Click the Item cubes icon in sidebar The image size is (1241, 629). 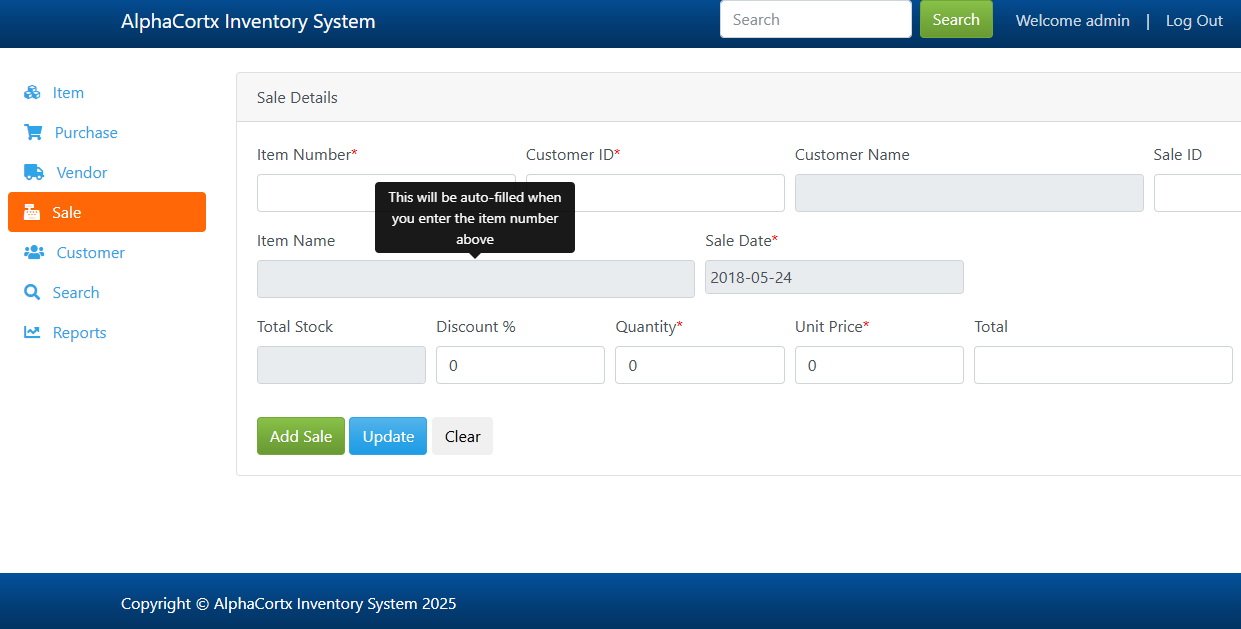32,93
